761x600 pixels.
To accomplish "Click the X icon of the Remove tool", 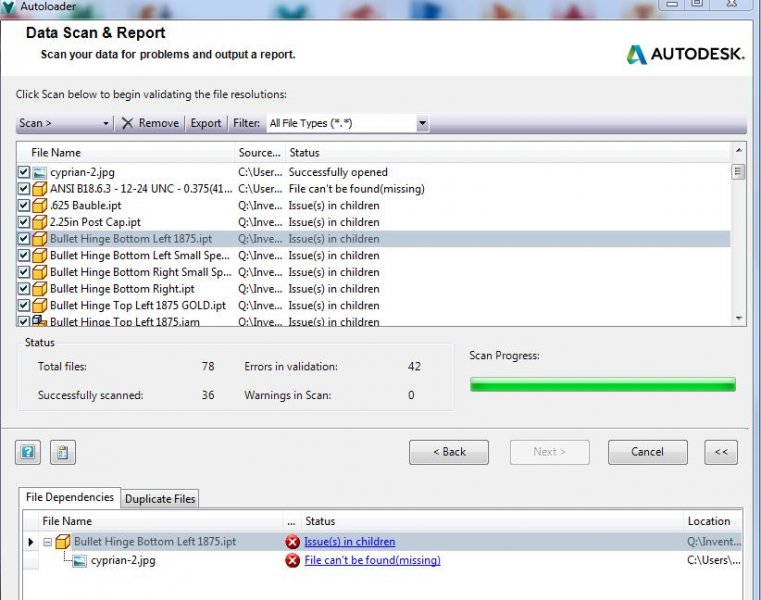I will pos(127,123).
